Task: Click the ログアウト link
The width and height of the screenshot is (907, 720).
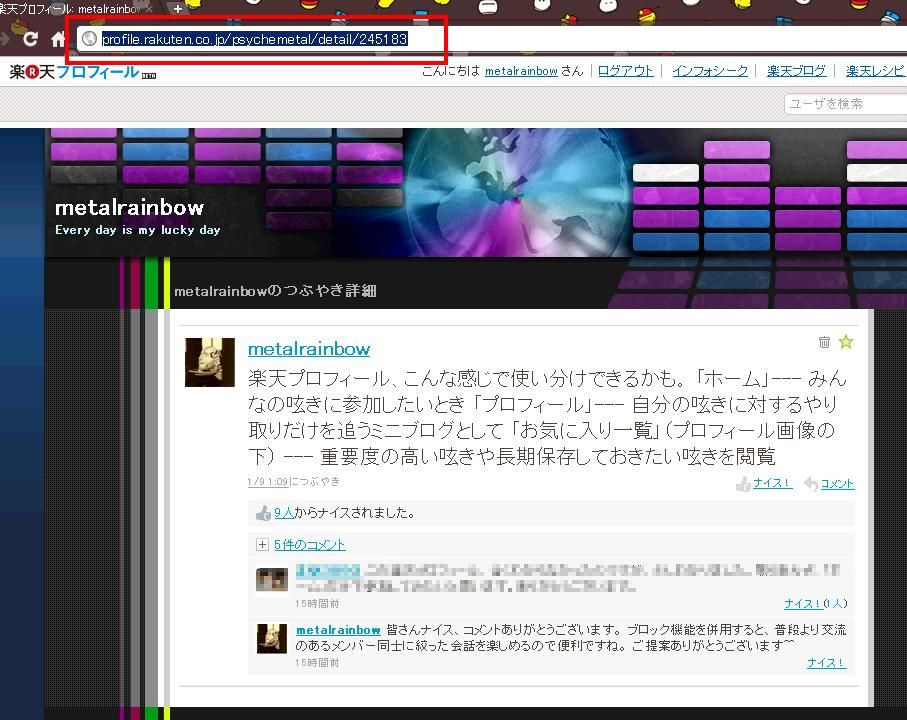Action: 625,71
